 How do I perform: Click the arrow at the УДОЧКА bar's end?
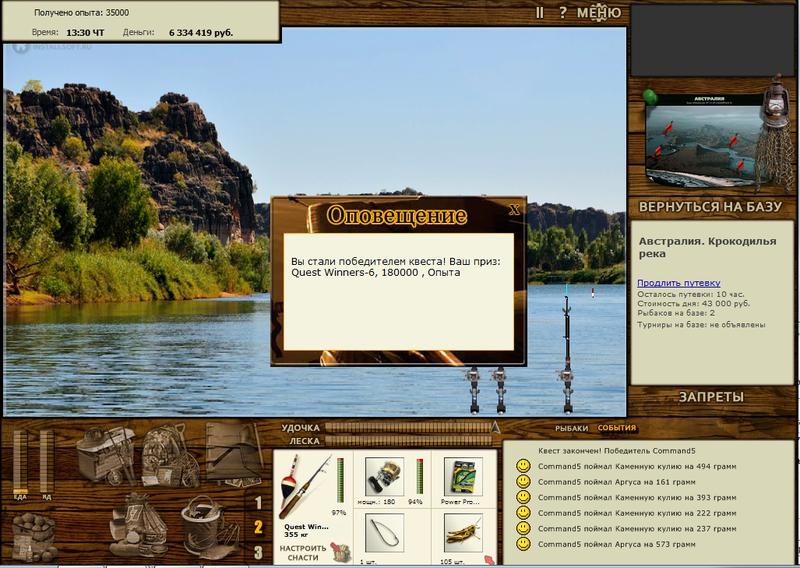pyautogui.click(x=494, y=427)
